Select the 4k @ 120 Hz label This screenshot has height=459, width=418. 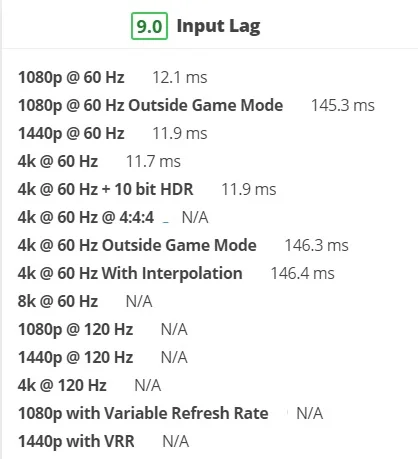[62, 385]
